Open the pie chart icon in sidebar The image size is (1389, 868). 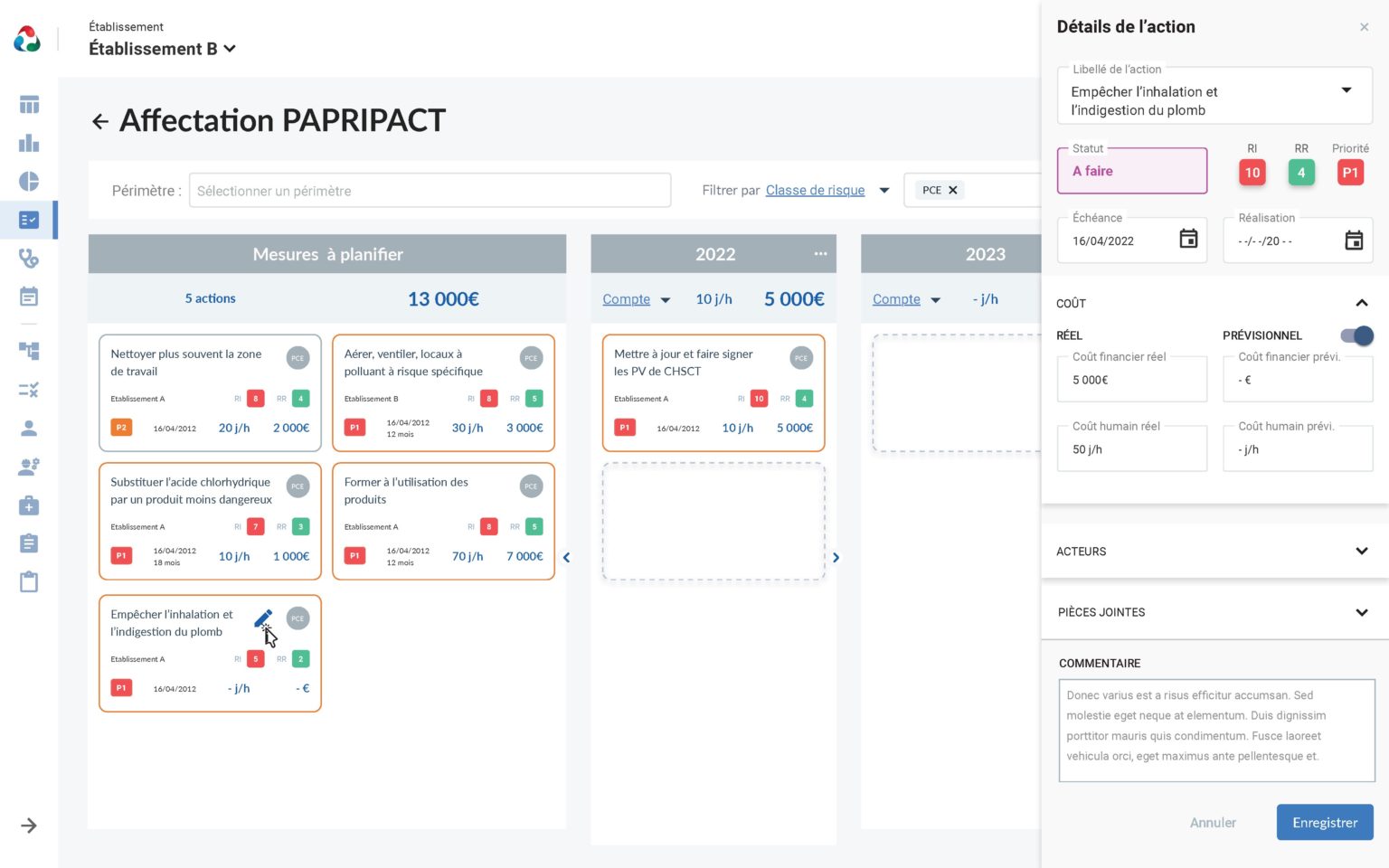[x=29, y=182]
